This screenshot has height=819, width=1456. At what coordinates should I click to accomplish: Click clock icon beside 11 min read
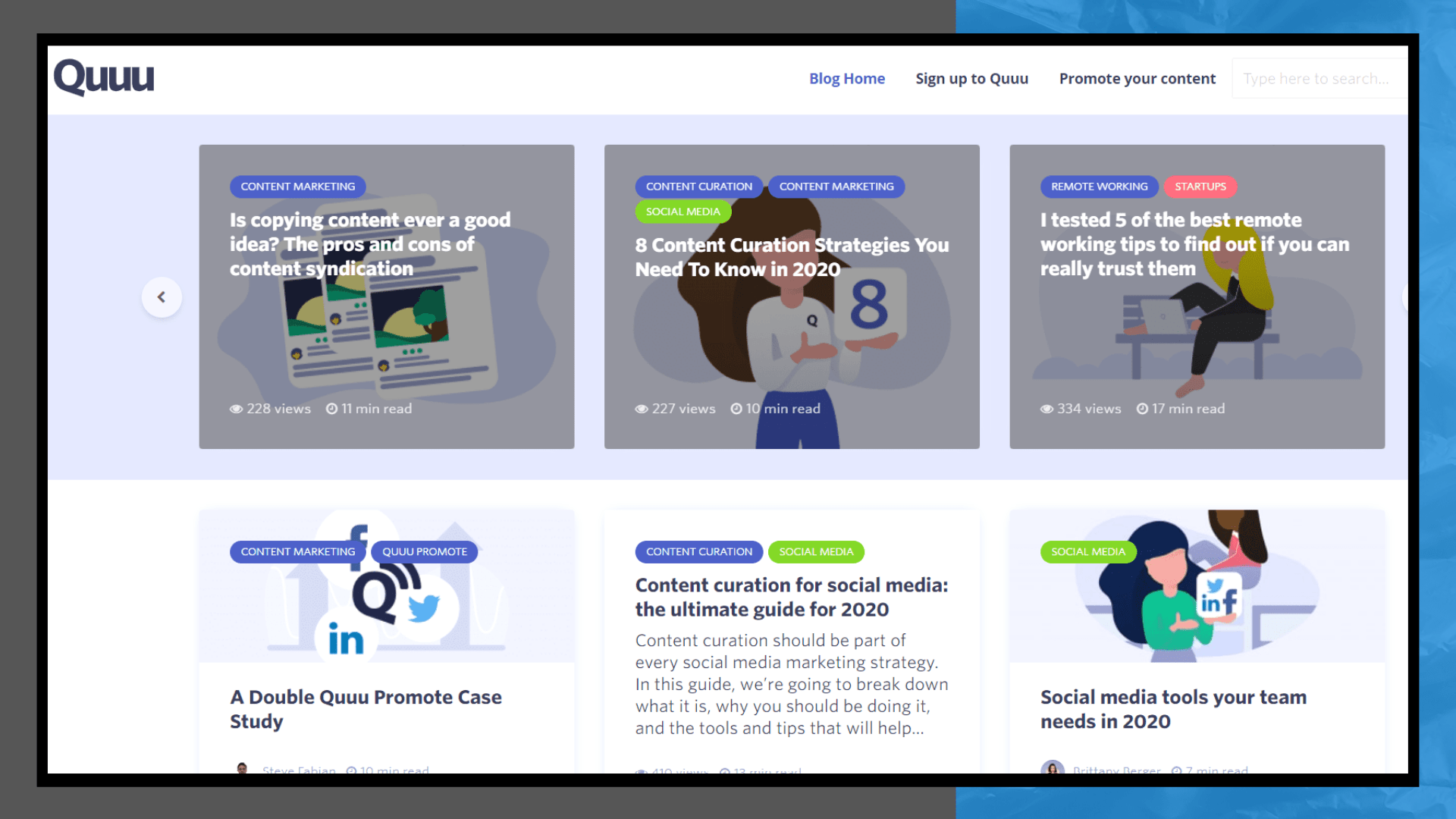pyautogui.click(x=331, y=409)
